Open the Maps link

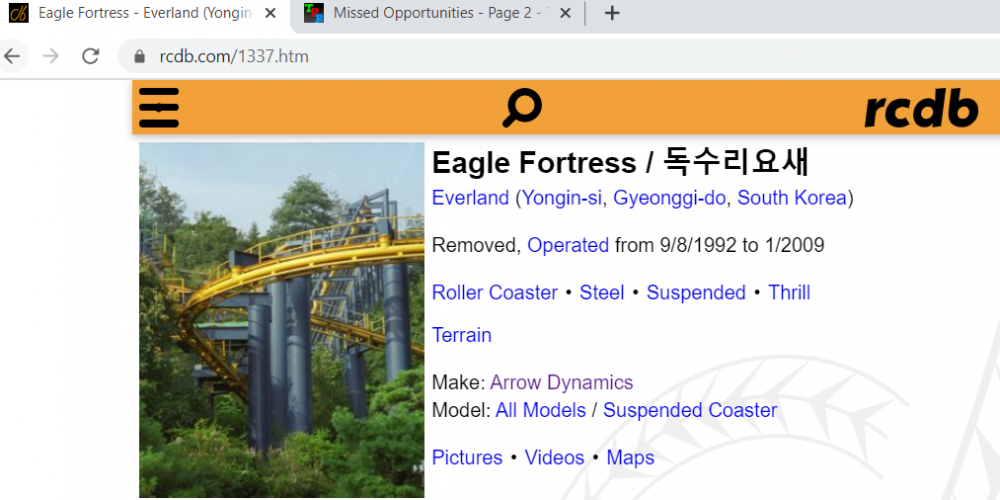point(630,457)
